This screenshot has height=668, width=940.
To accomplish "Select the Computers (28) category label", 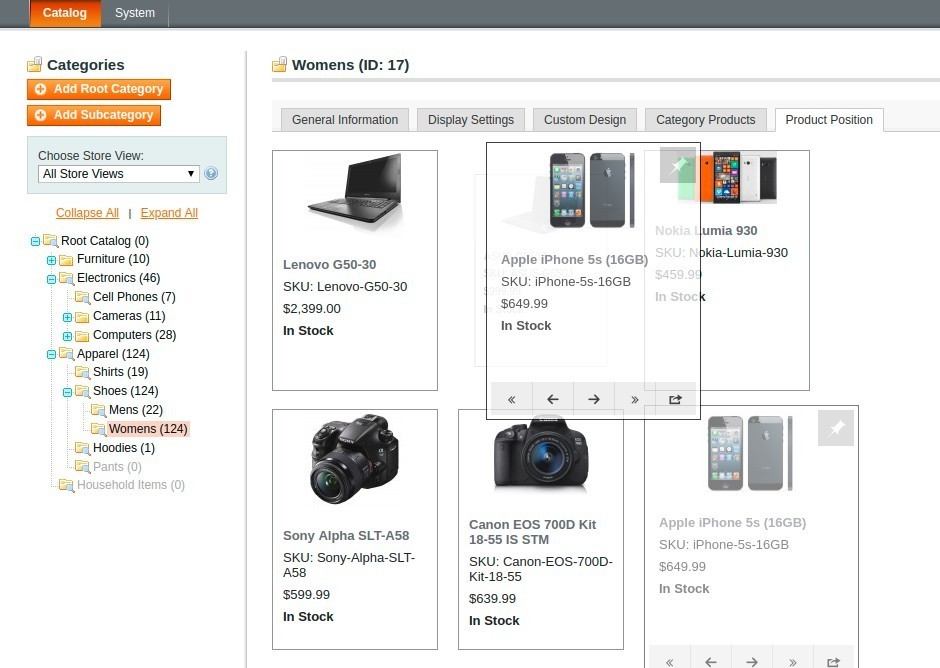I will pos(134,335).
